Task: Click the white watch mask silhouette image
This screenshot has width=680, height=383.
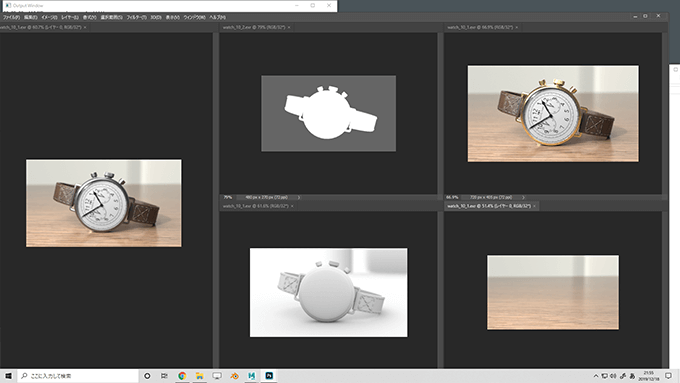Action: pos(328,114)
